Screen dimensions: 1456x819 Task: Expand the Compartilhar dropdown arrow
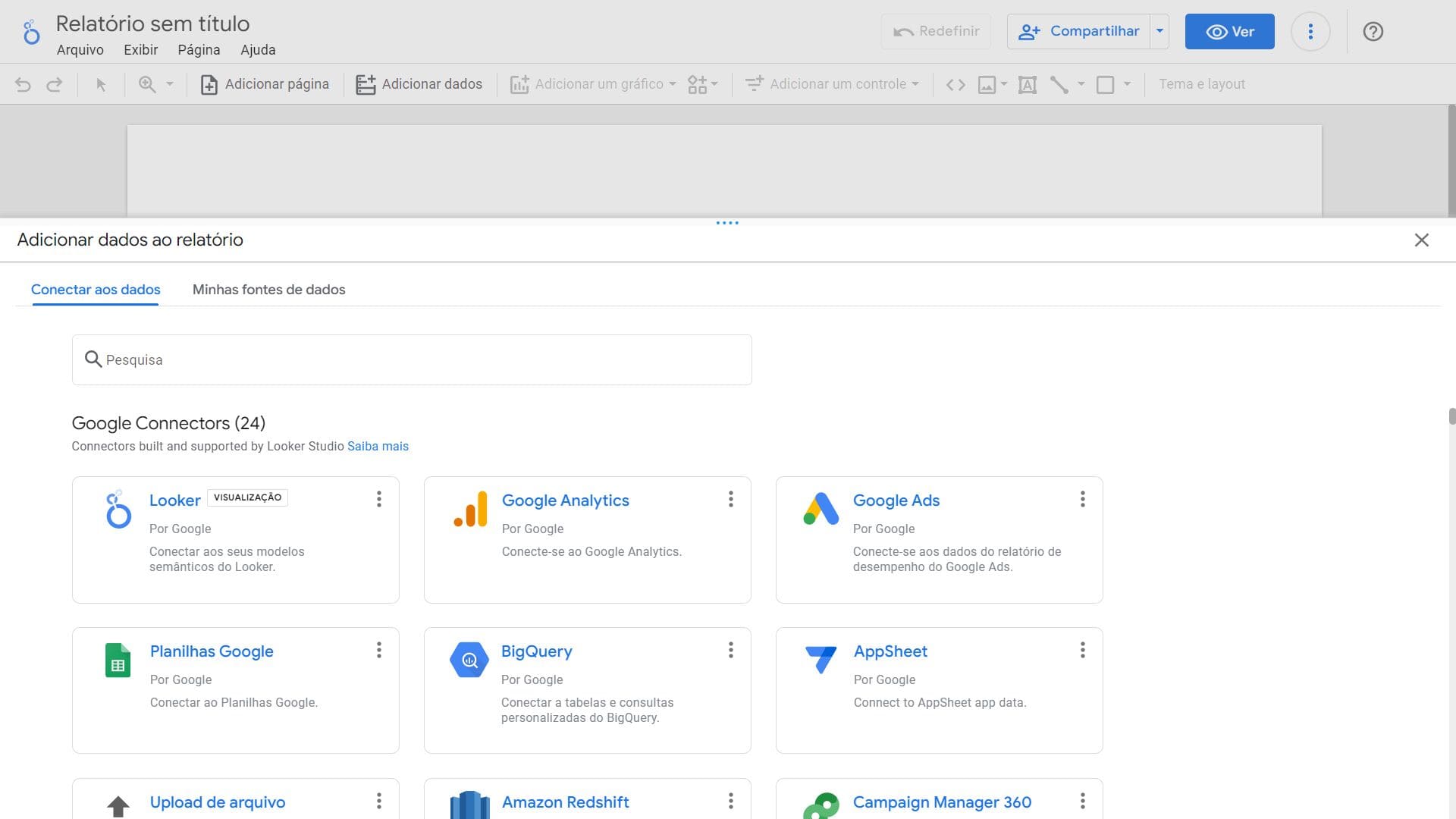pos(1159,31)
